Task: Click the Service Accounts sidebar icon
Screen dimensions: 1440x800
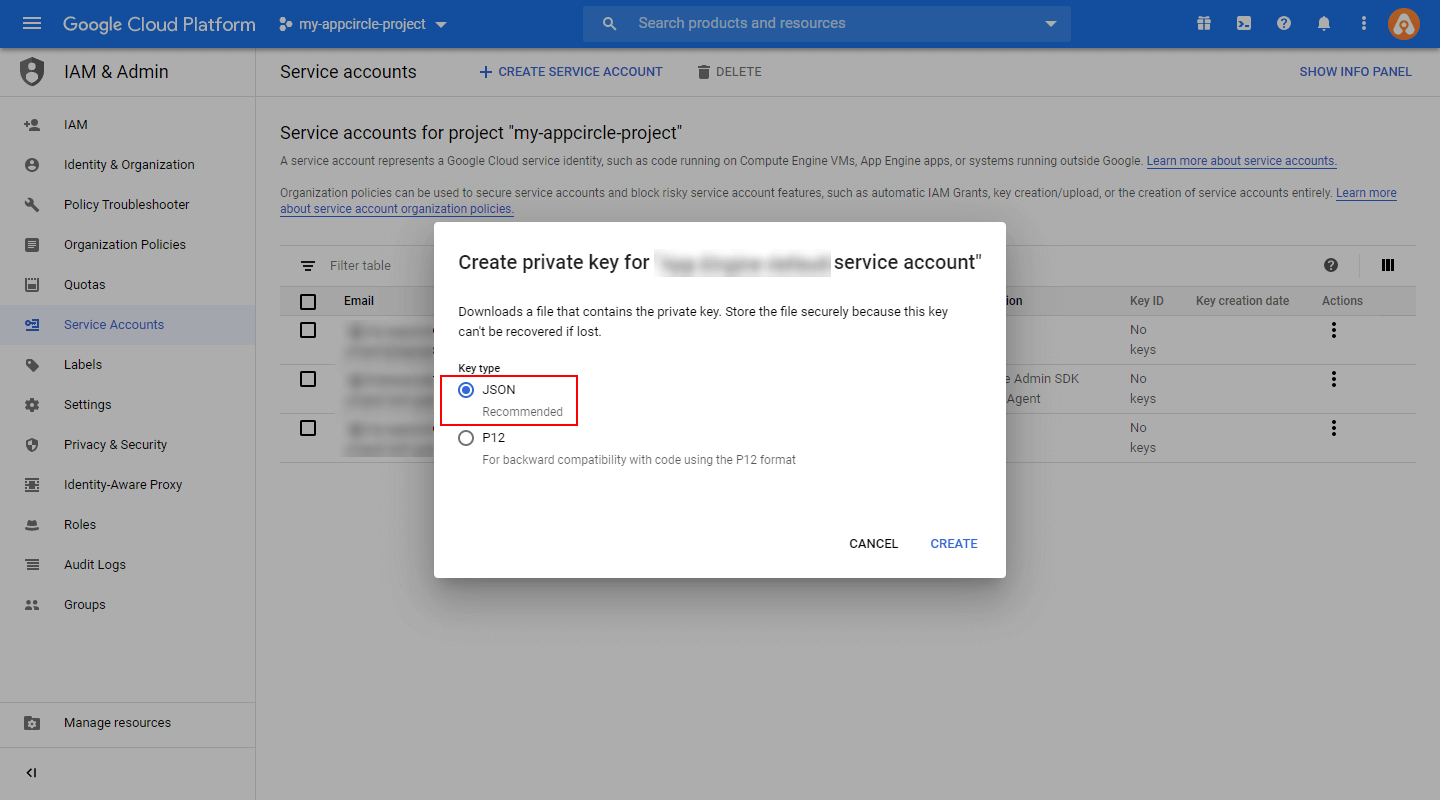Action: pos(32,325)
